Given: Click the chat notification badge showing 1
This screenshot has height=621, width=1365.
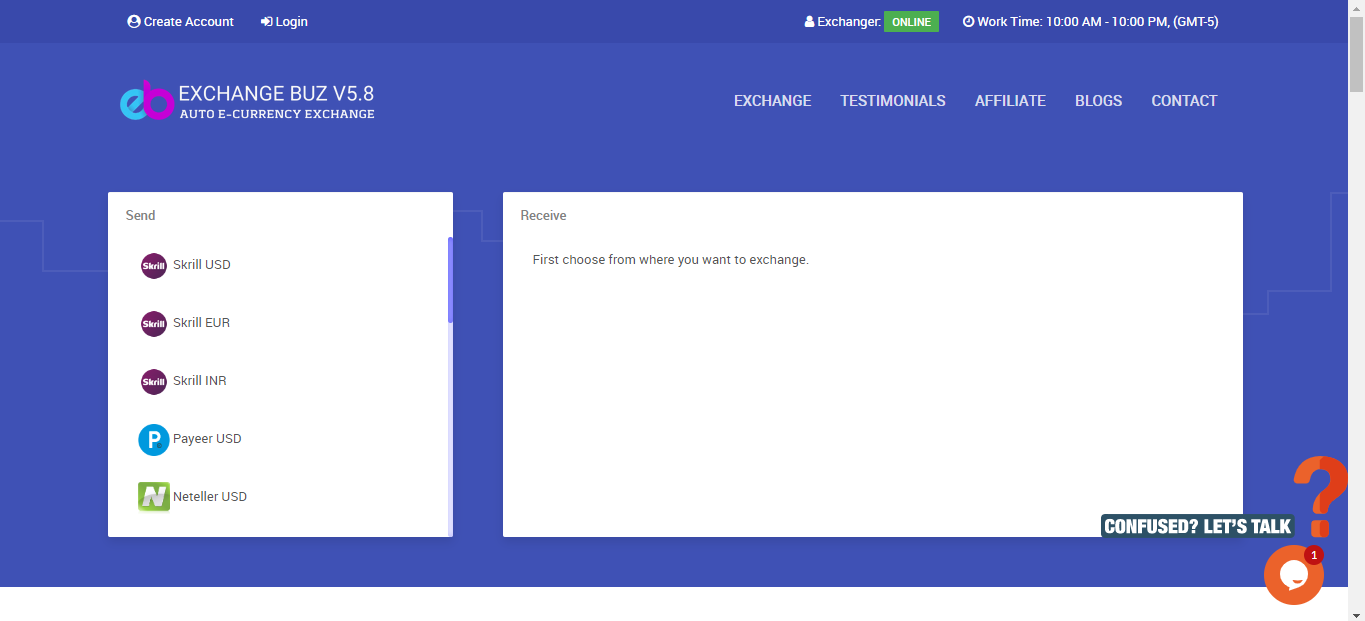Looking at the screenshot, I should [x=1314, y=555].
